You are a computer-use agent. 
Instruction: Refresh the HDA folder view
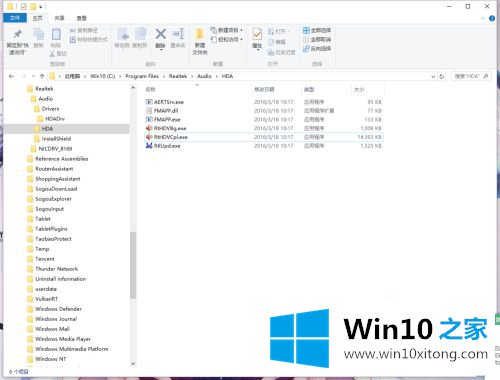tap(442, 76)
